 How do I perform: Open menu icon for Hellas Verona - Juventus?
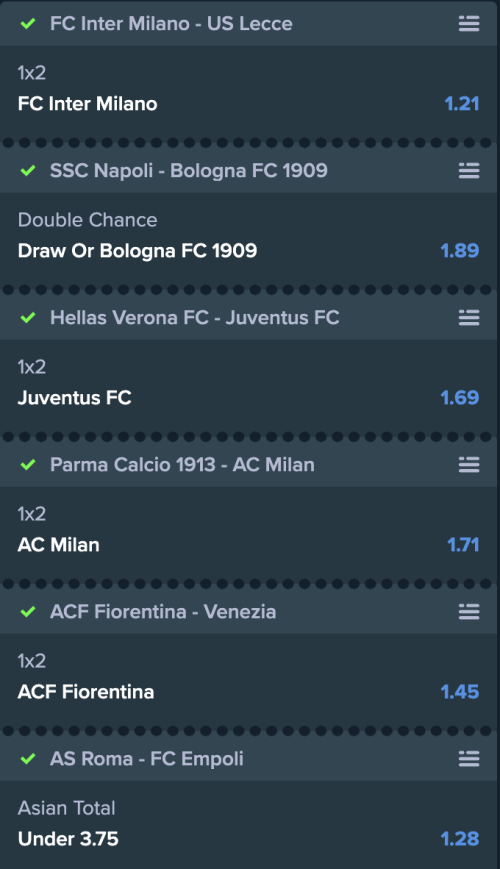(469, 318)
